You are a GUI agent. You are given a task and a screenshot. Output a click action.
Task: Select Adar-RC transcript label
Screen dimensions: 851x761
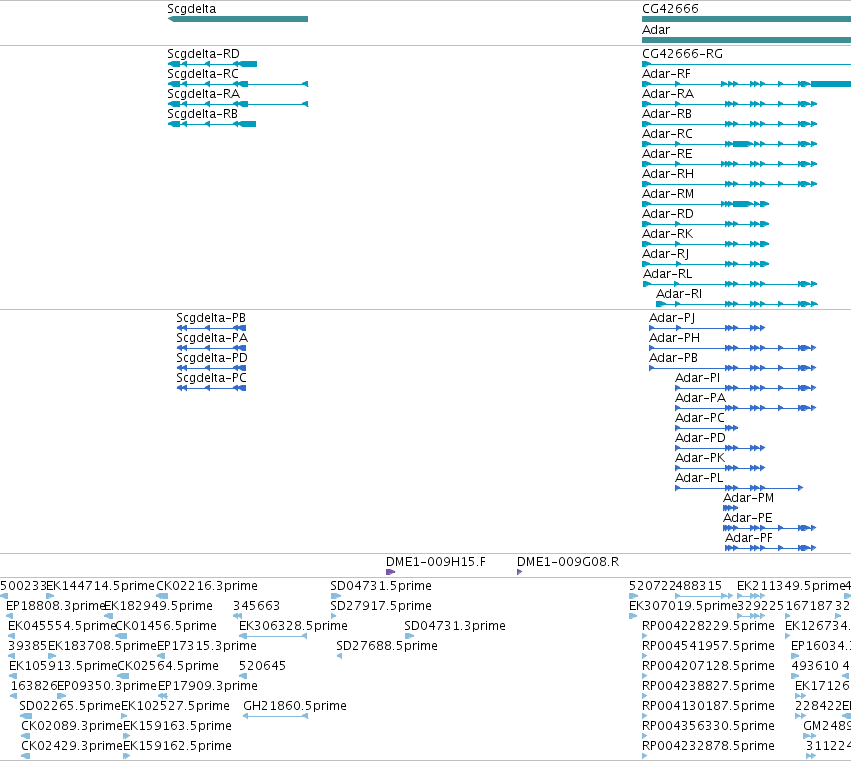click(668, 134)
